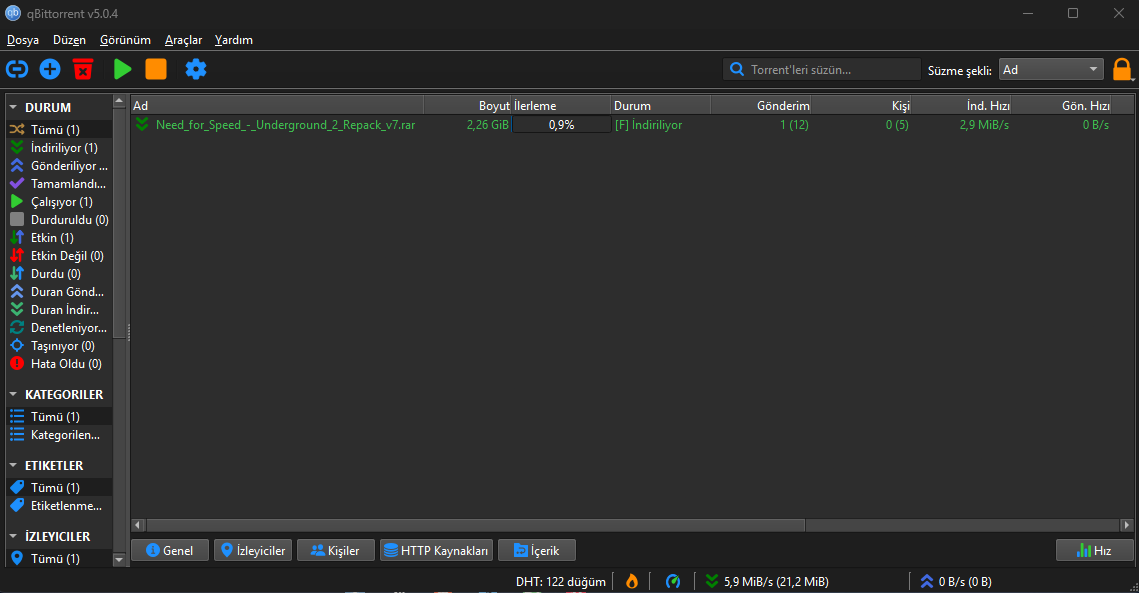
Task: Click the horizontal scrollbar thumb in torrent list
Action: click(475, 525)
